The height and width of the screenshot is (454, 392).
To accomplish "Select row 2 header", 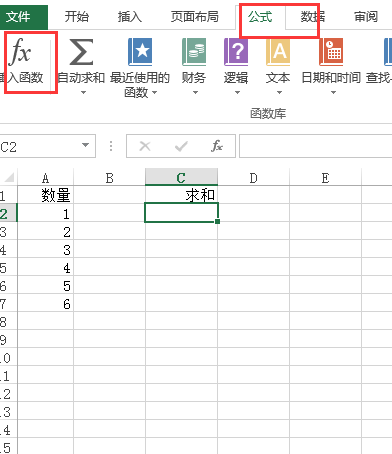I will coord(8,213).
